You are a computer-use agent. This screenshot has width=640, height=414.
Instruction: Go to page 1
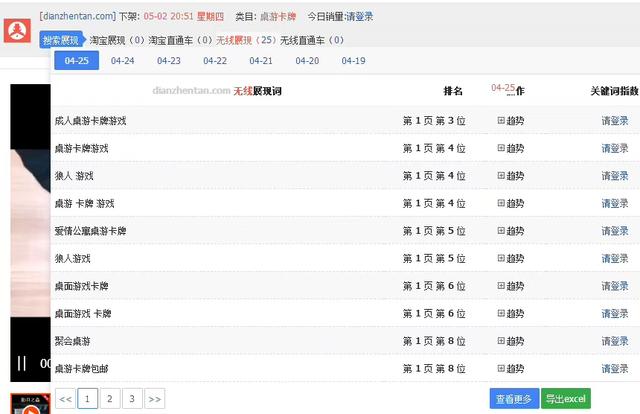click(x=87, y=398)
